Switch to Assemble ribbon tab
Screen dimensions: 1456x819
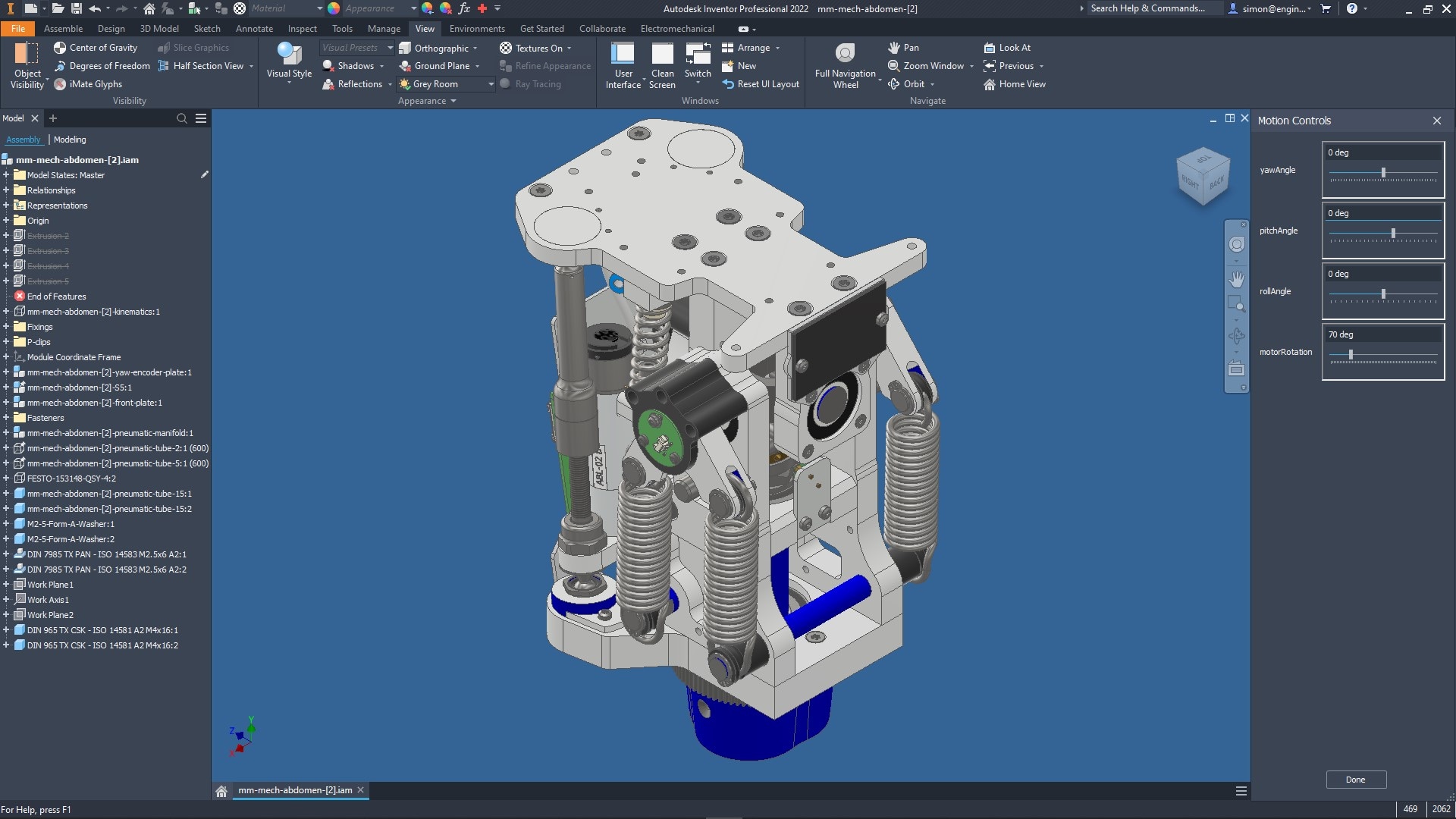pos(63,29)
